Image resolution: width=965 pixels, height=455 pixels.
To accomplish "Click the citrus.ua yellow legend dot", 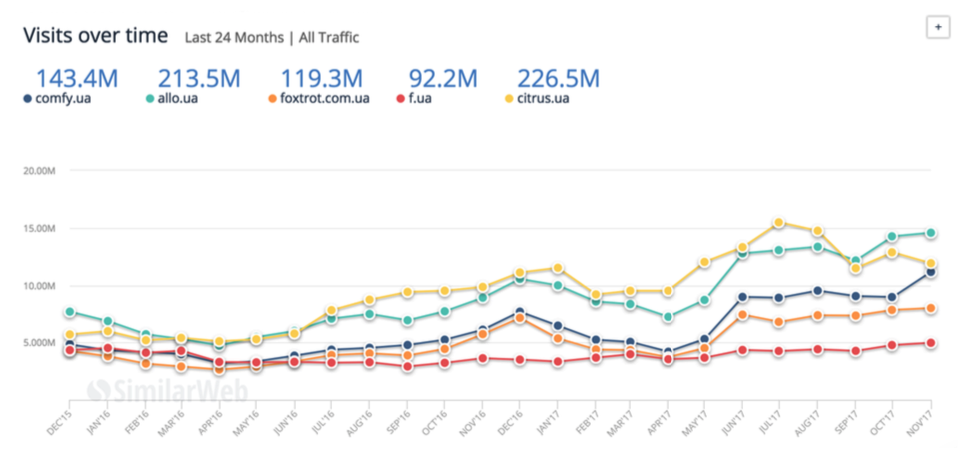I will point(511,99).
